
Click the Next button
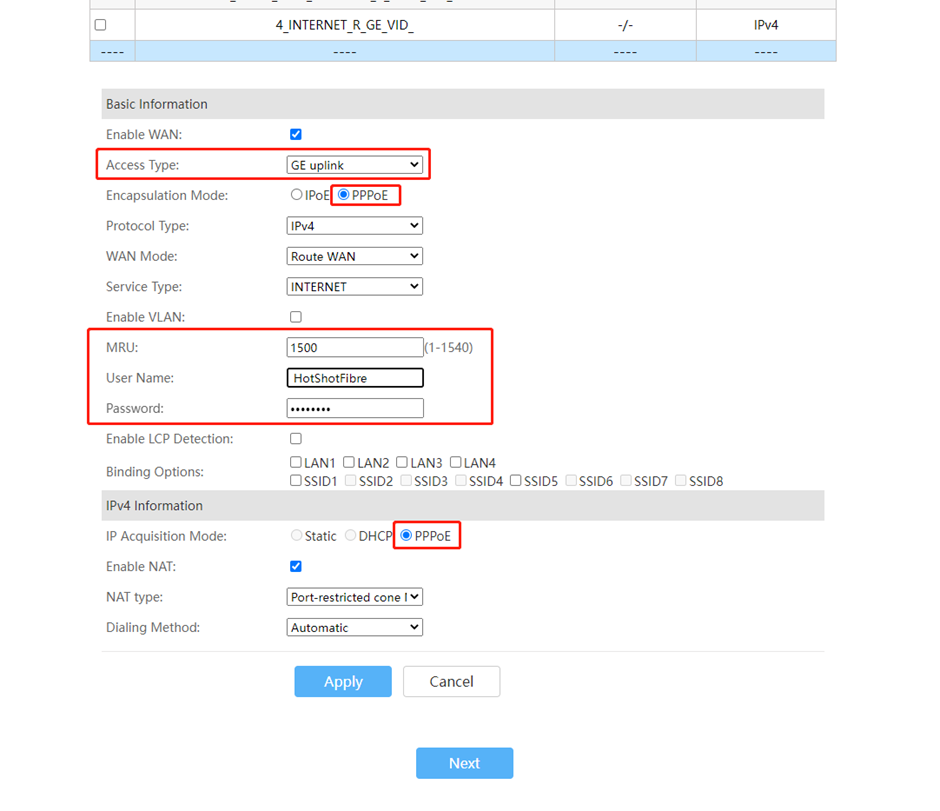click(x=465, y=763)
